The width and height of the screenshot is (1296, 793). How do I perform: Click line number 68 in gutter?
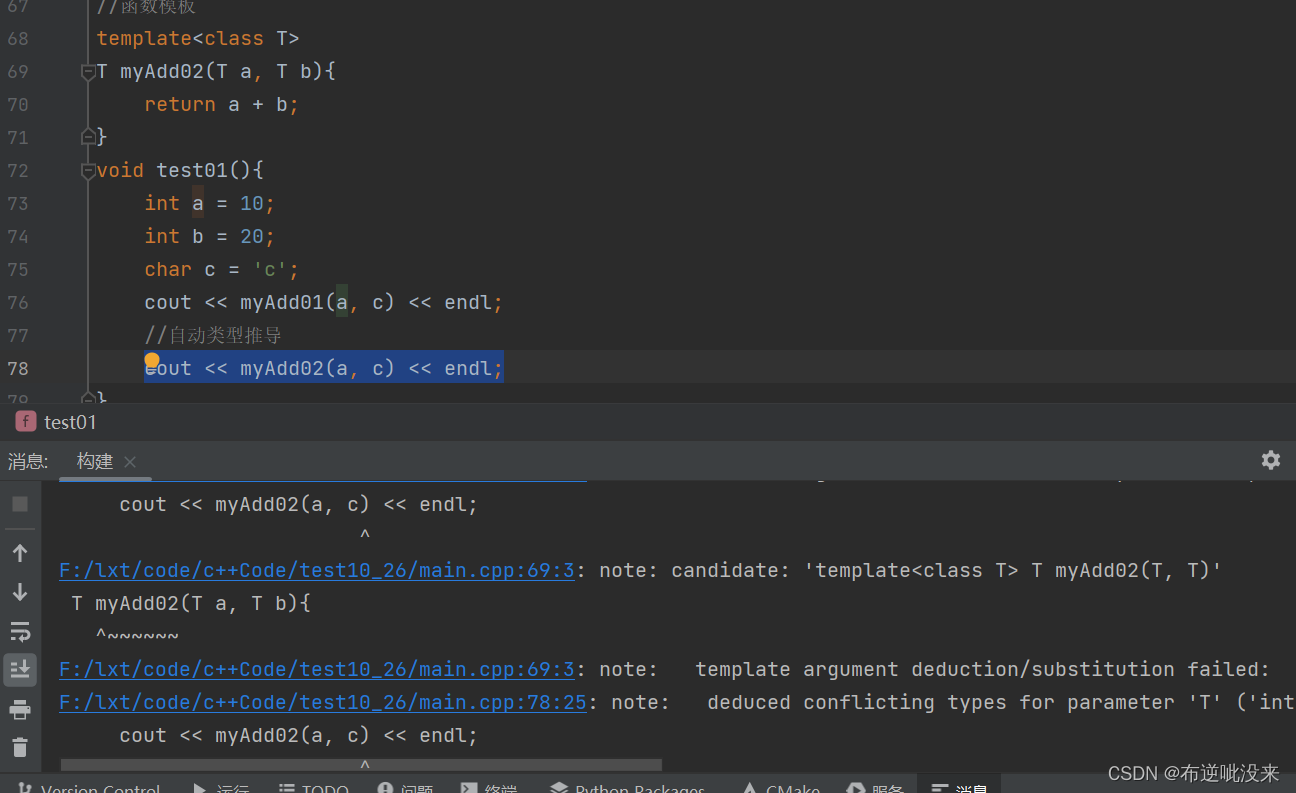click(18, 39)
